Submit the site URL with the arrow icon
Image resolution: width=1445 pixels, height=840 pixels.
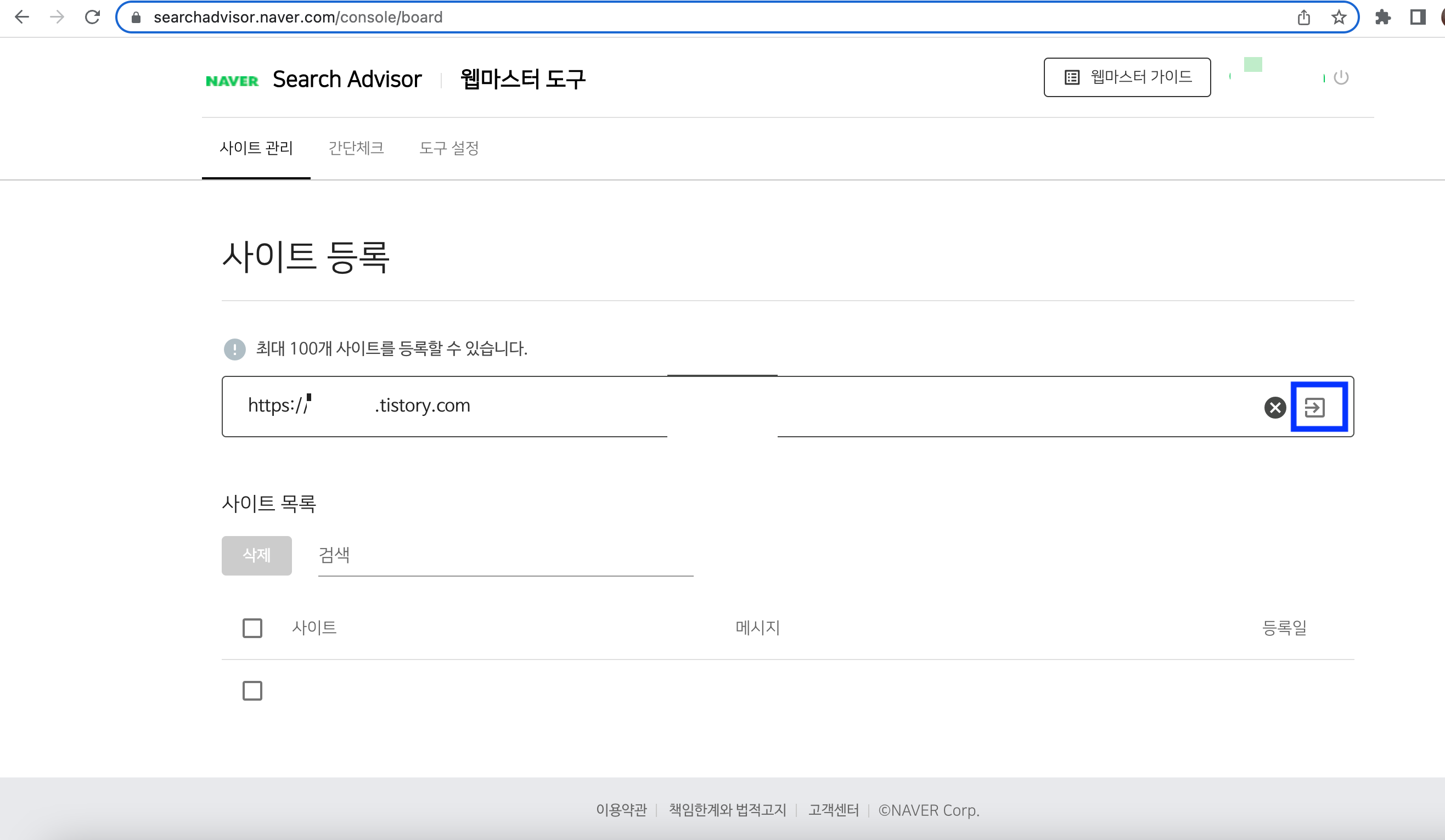(x=1315, y=408)
